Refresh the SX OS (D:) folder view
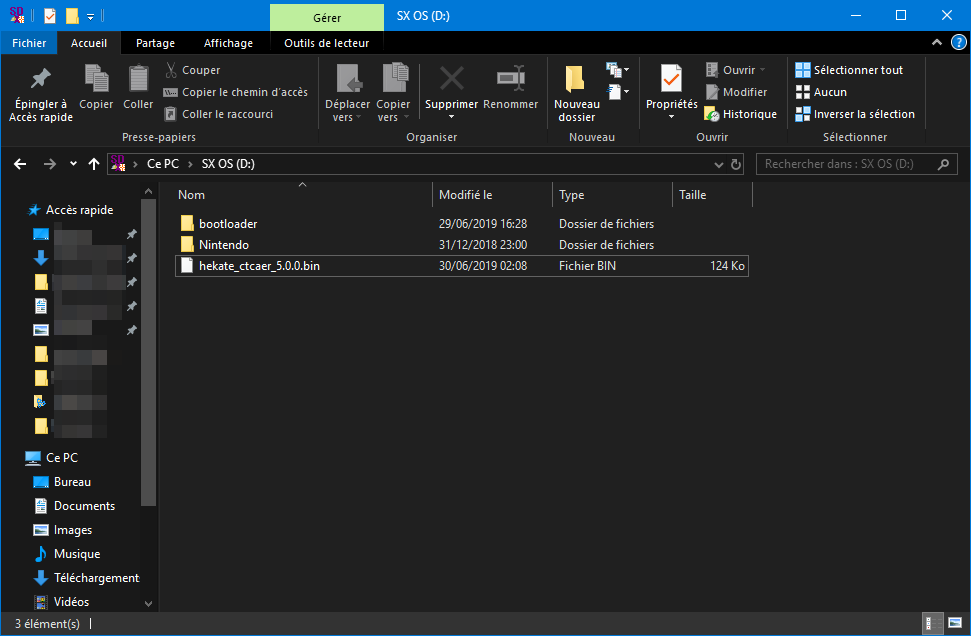 [x=736, y=164]
